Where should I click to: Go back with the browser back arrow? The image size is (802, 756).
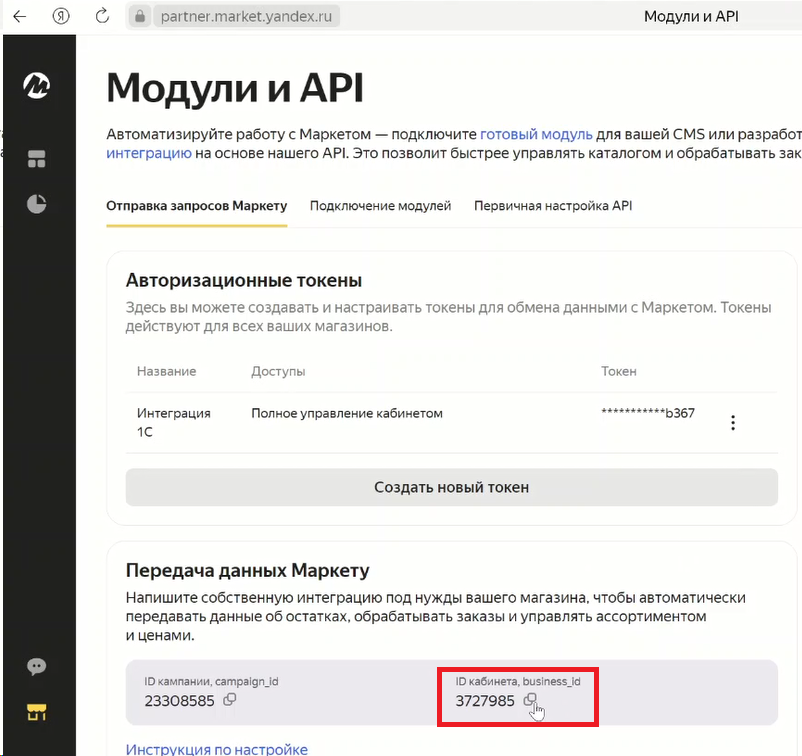[19, 16]
